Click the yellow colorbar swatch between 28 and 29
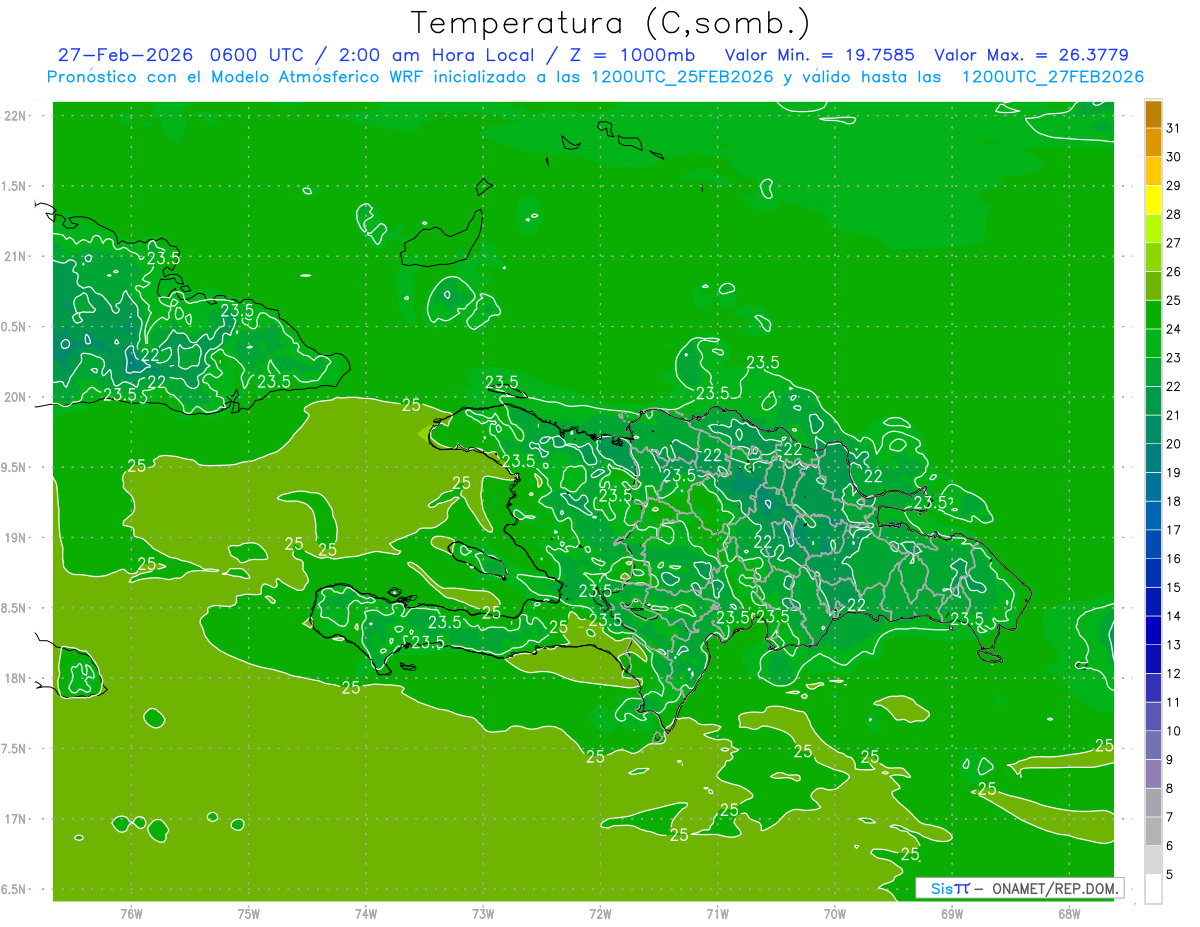The height and width of the screenshot is (927, 1200). [x=1153, y=199]
